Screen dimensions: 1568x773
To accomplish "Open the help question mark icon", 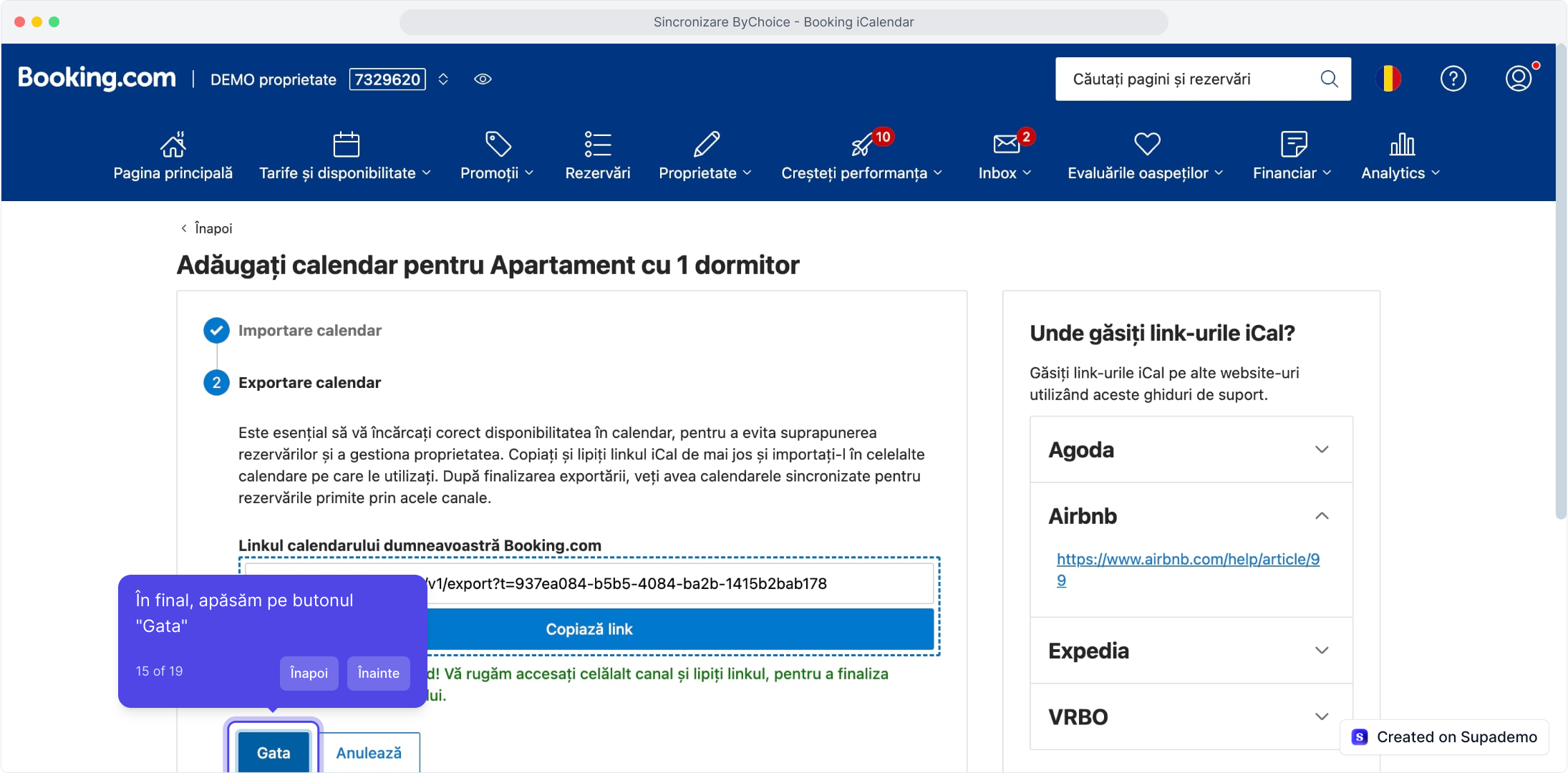I will tap(1453, 79).
